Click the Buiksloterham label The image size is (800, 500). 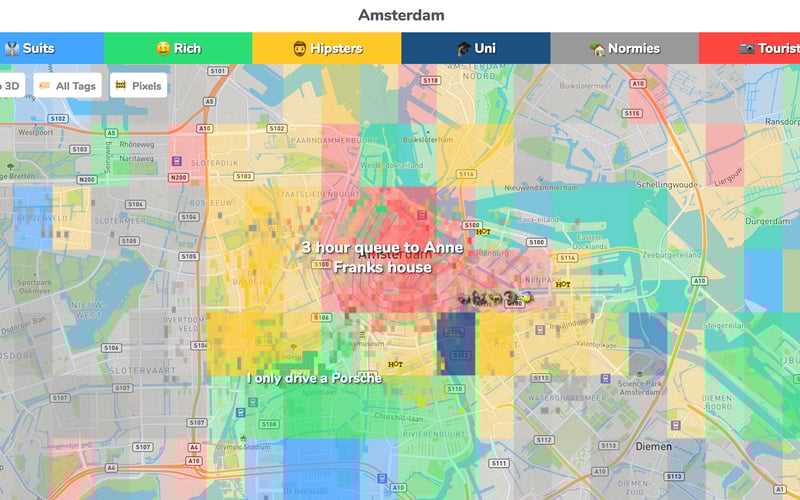(428, 139)
